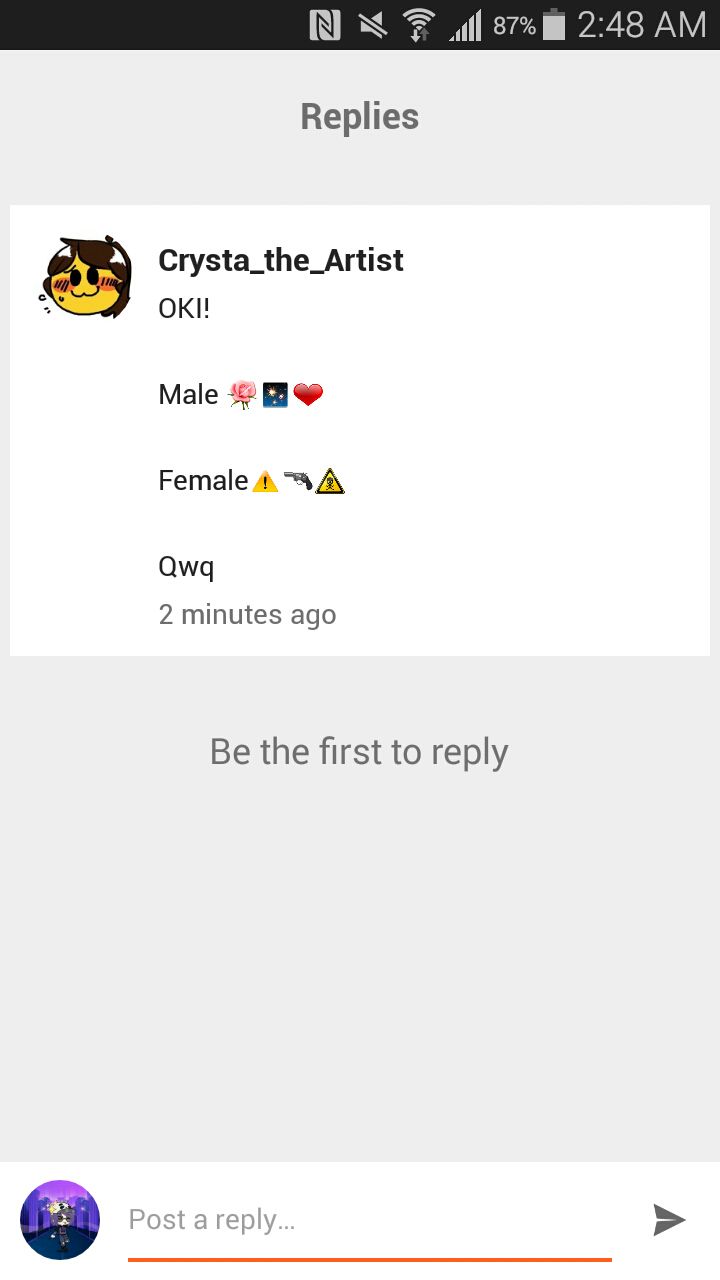Tap the revolver emoji after Female
720x1280 pixels.
(x=297, y=481)
